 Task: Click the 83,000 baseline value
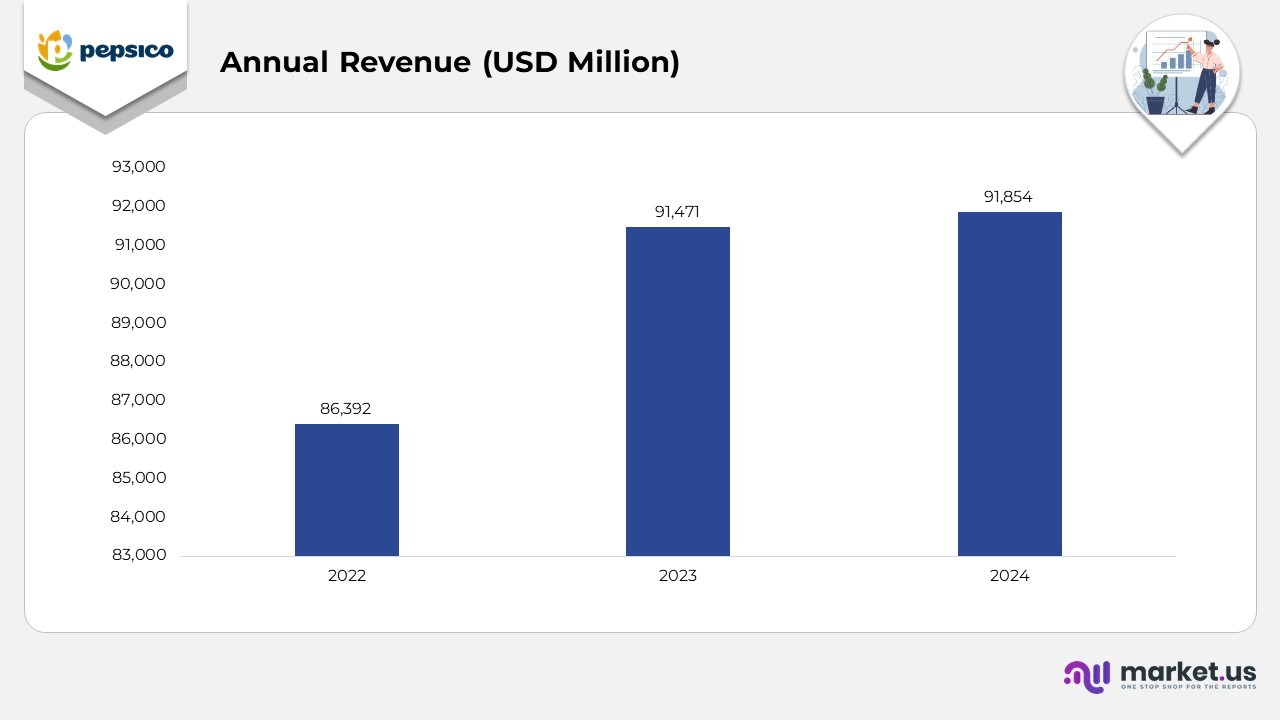coord(138,554)
